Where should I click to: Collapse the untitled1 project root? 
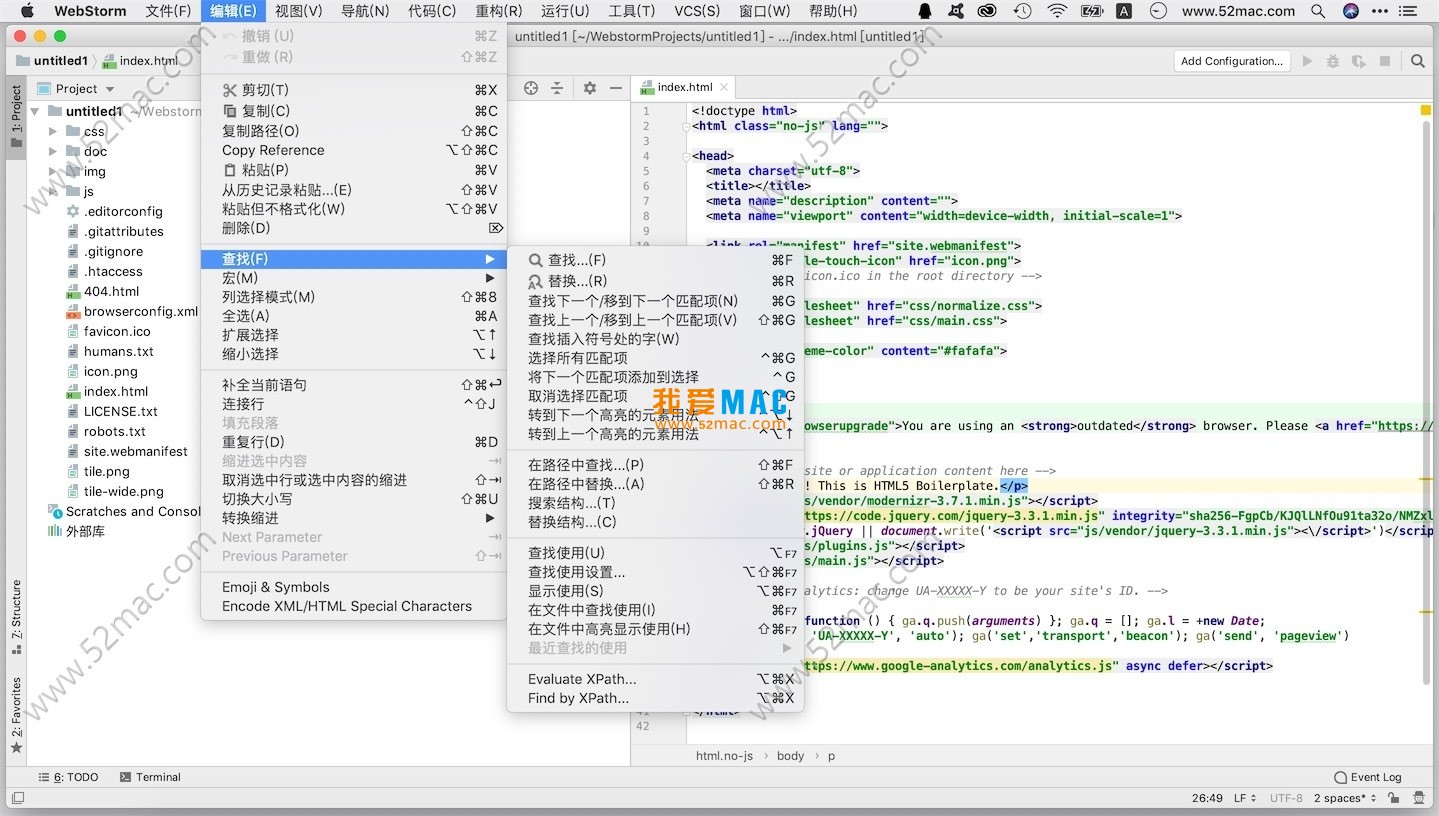click(x=36, y=111)
